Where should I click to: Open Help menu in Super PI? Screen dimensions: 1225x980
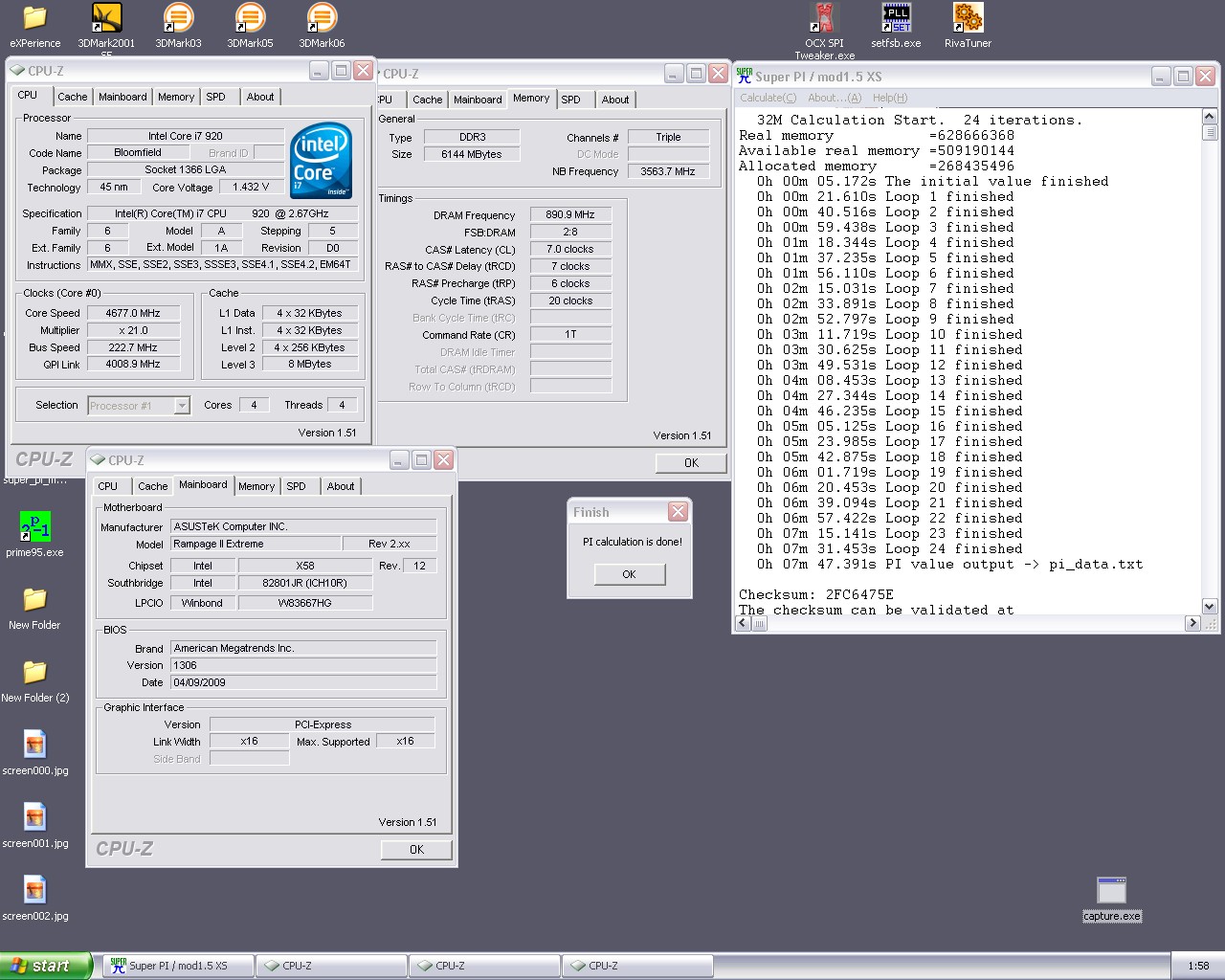pyautogui.click(x=889, y=98)
